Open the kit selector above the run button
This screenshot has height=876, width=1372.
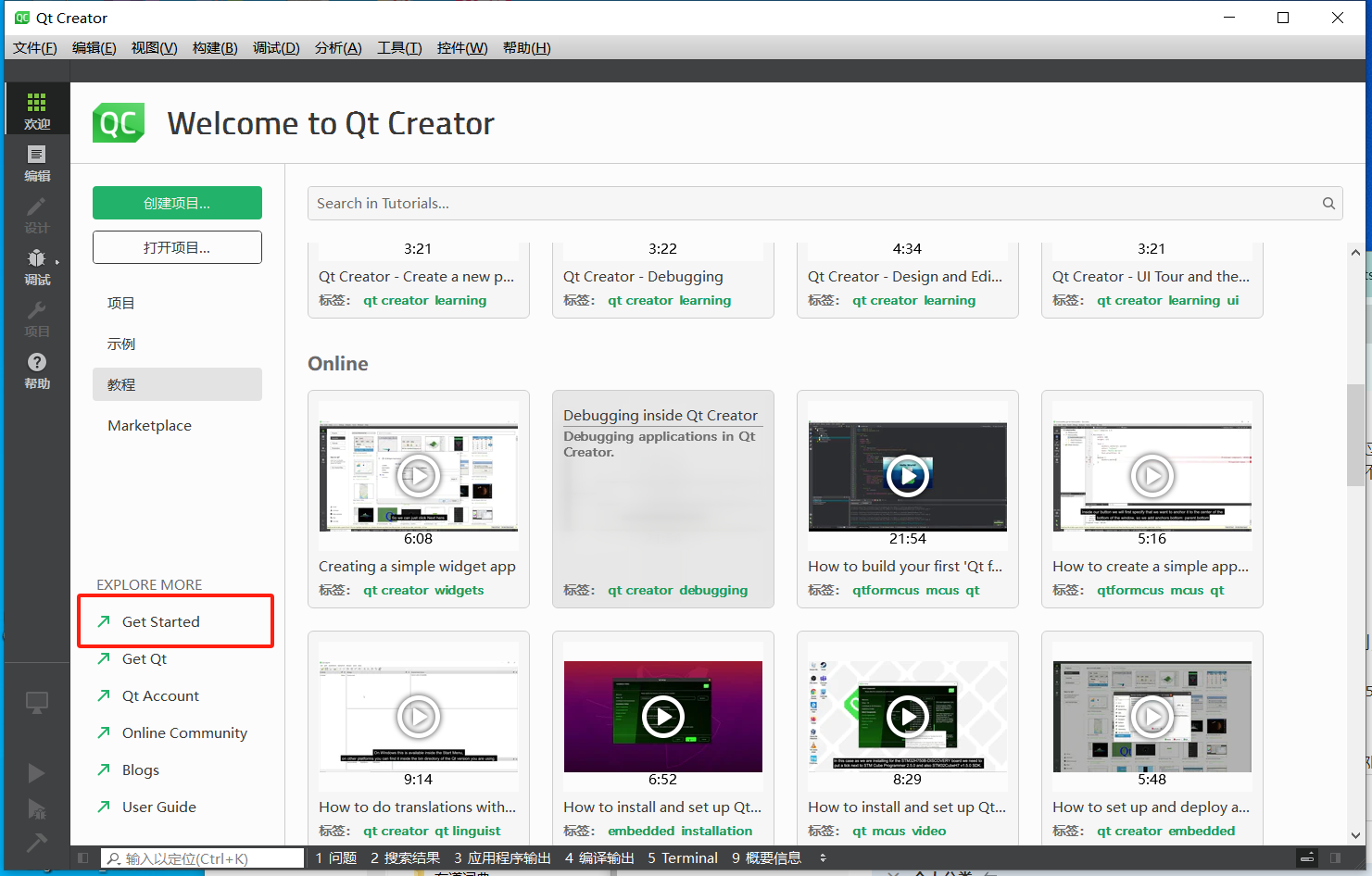pos(37,703)
